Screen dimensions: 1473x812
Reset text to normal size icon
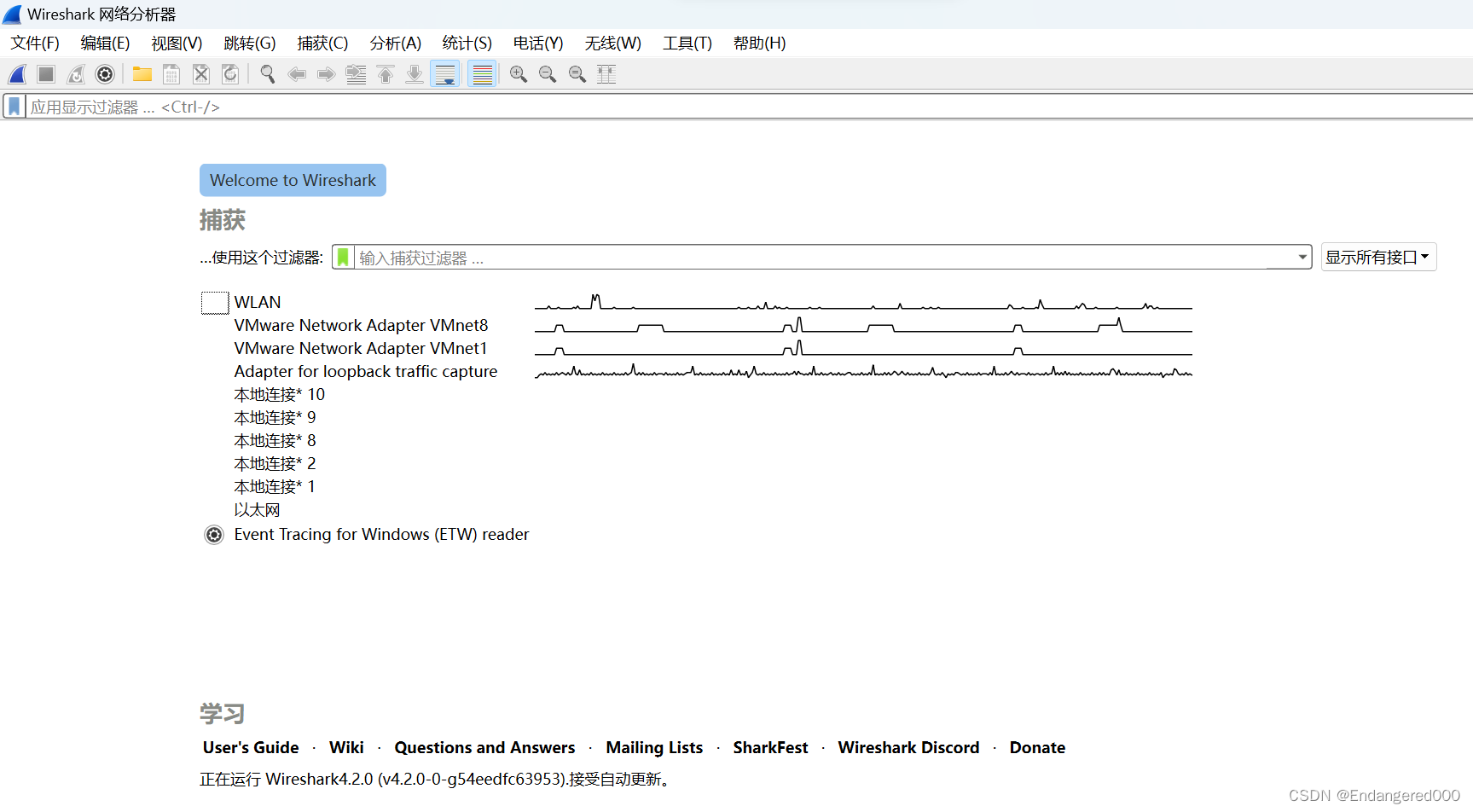click(x=577, y=75)
